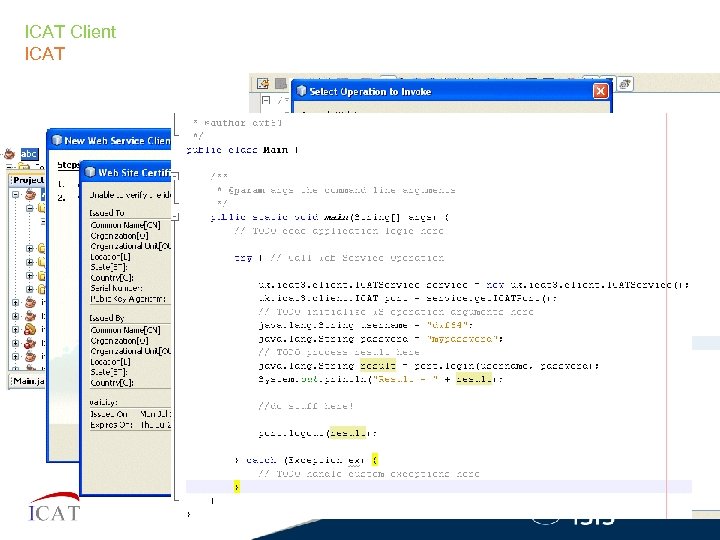This screenshot has width=720, height=540.
Task: Open the Main.java tab at the bottom left
Action: (28, 381)
